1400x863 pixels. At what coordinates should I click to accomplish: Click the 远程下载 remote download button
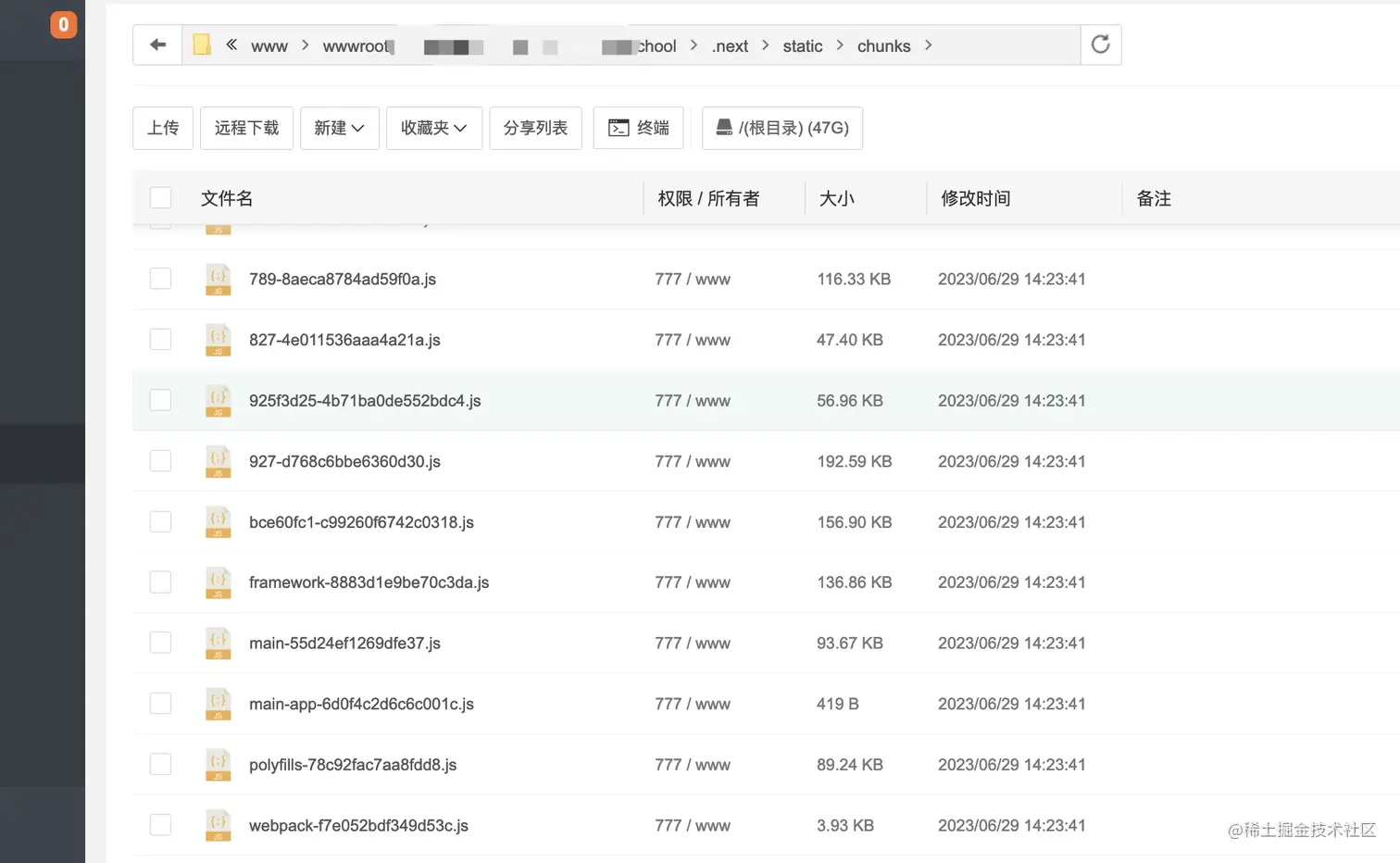coord(246,128)
